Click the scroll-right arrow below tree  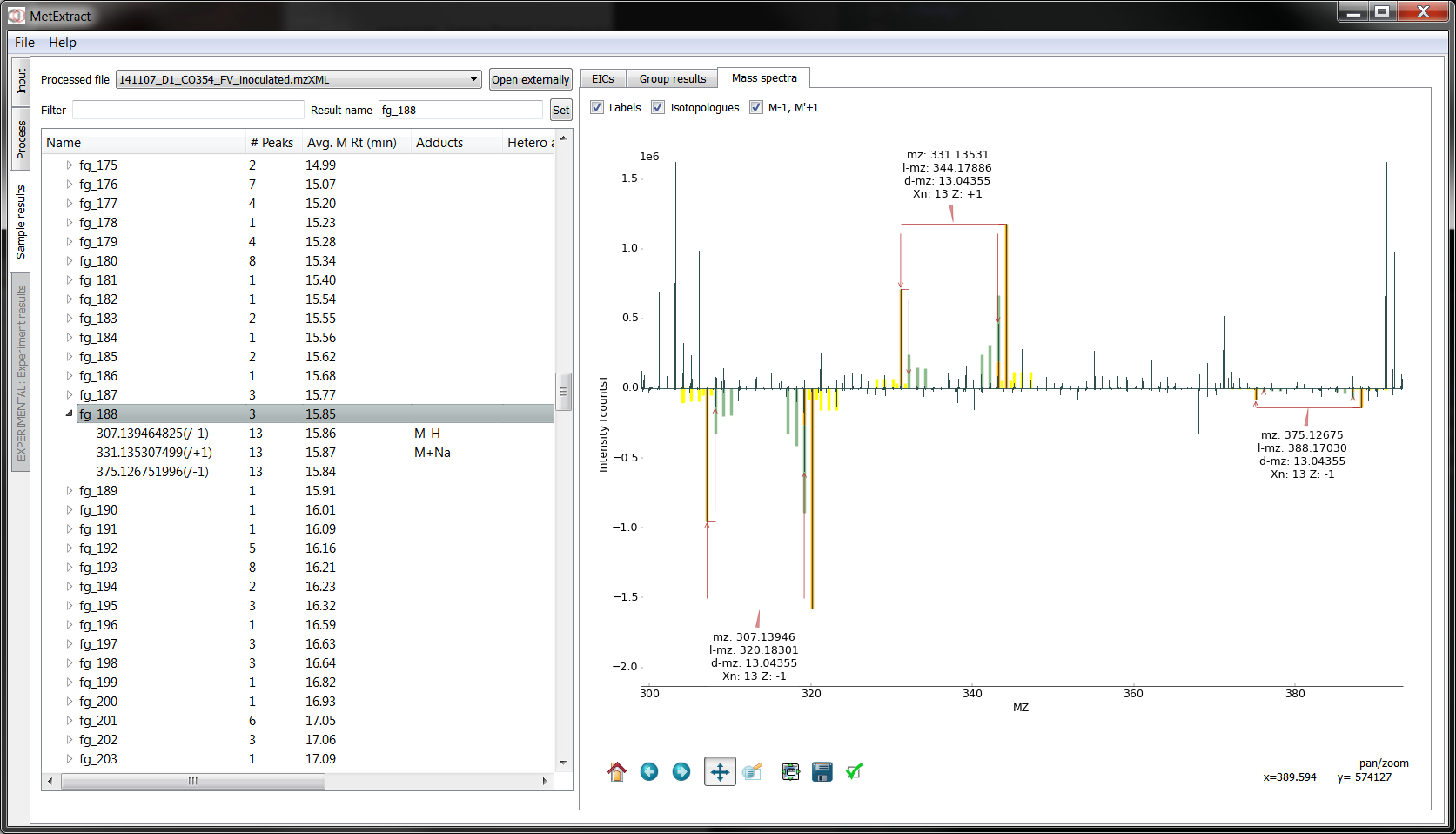(x=545, y=781)
